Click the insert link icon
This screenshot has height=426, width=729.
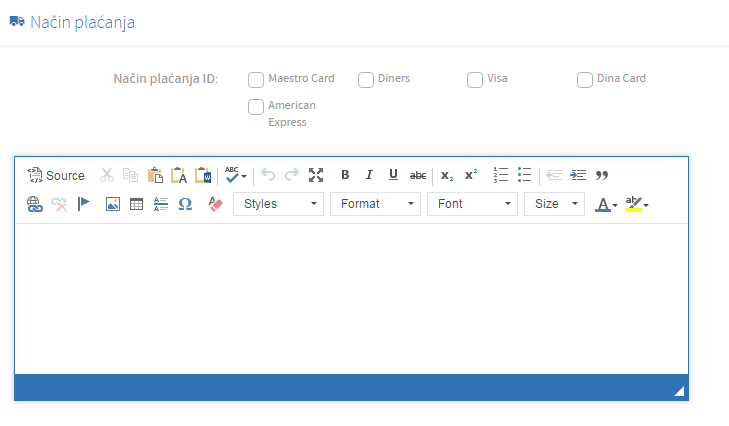(x=34, y=204)
